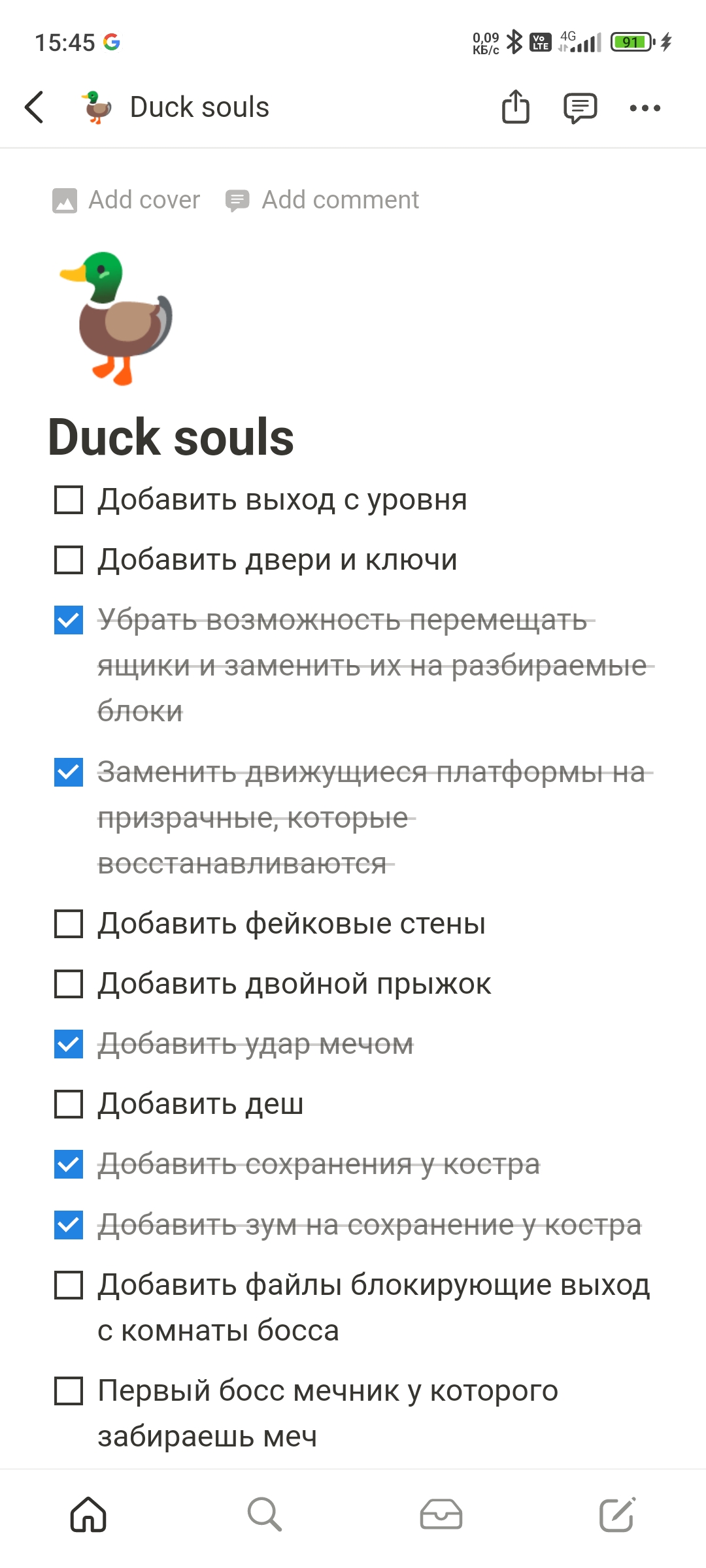Image resolution: width=706 pixels, height=1568 pixels.
Task: Open page comments icon in header
Action: (580, 107)
